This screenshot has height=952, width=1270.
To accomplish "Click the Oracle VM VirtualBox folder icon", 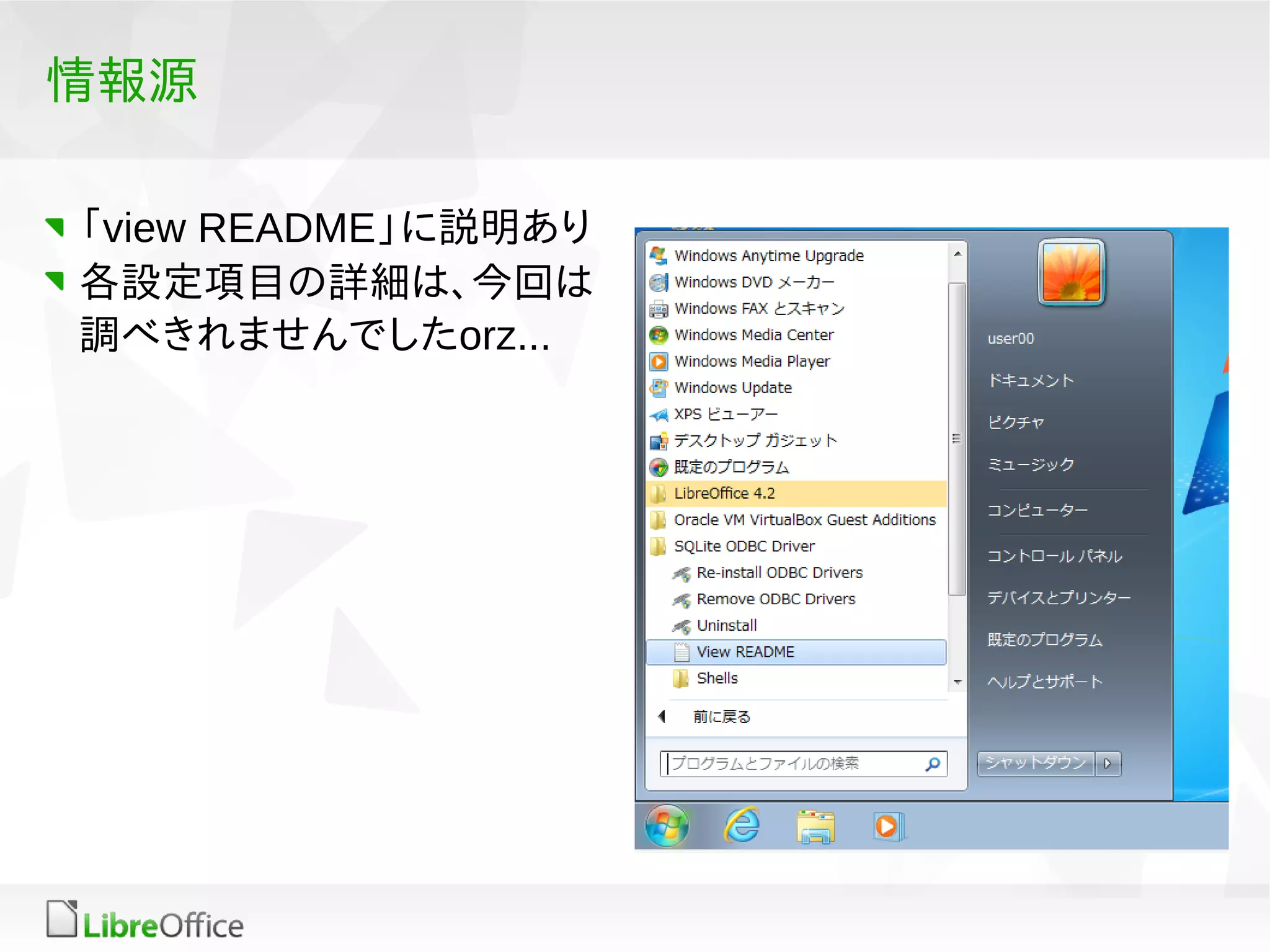I will coord(658,520).
